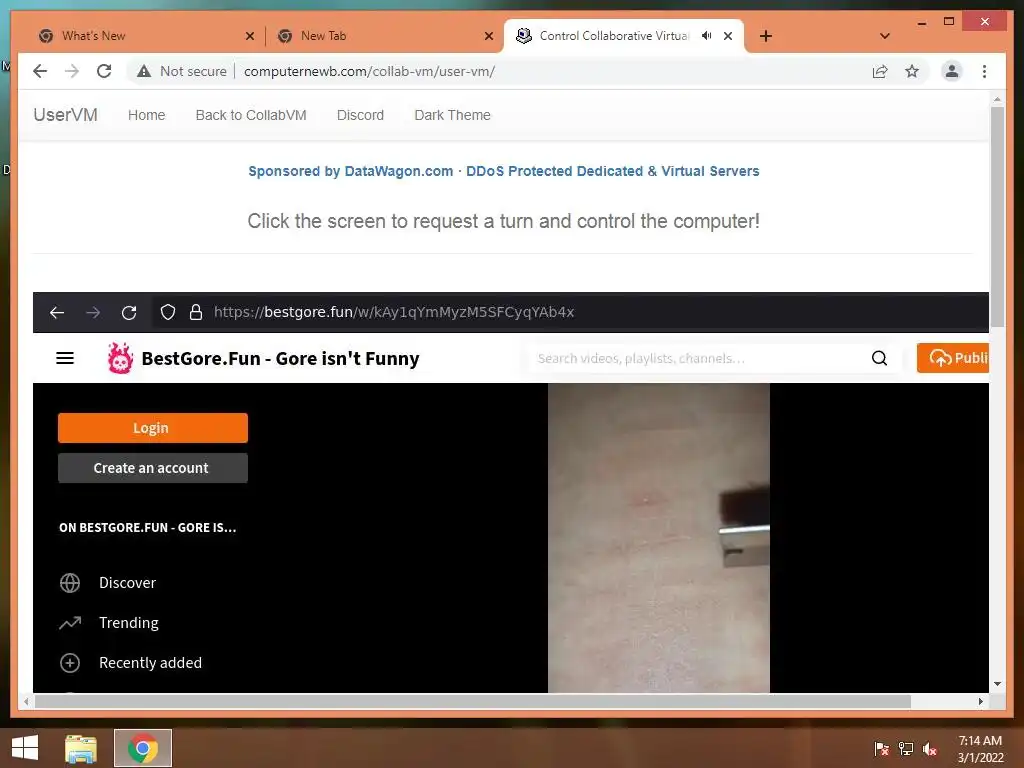Expand the tab search chevron
Screen dimensions: 1024x768
885,36
